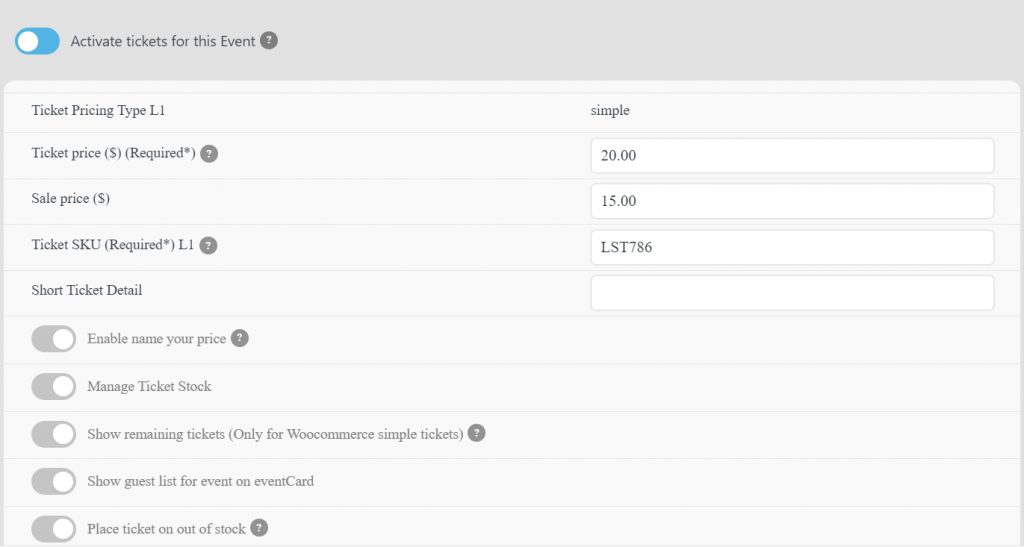1024x547 pixels.
Task: Click help icon next to Place ticket on out of stock
Action: [259, 528]
